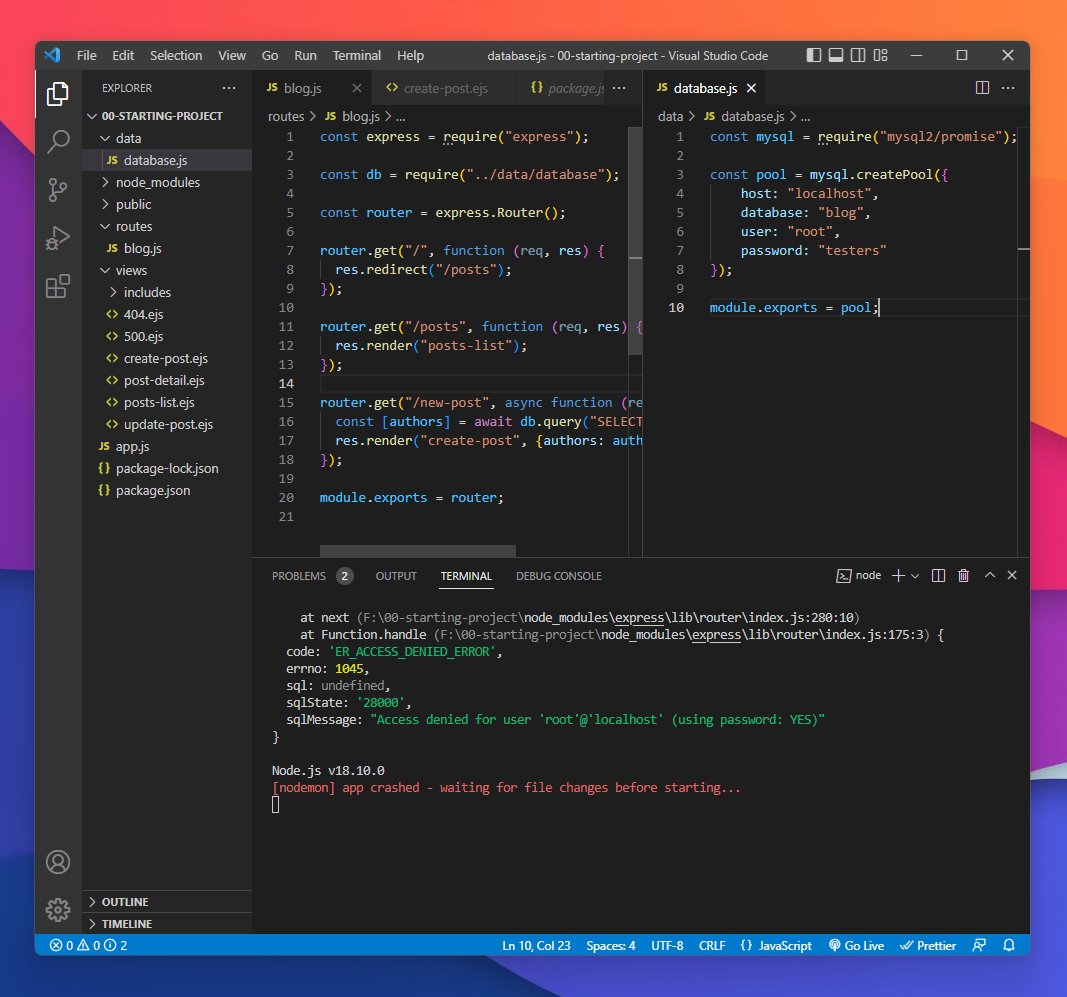Image resolution: width=1067 pixels, height=997 pixels.
Task: Open Explorer more actions ellipsis
Action: coord(229,88)
